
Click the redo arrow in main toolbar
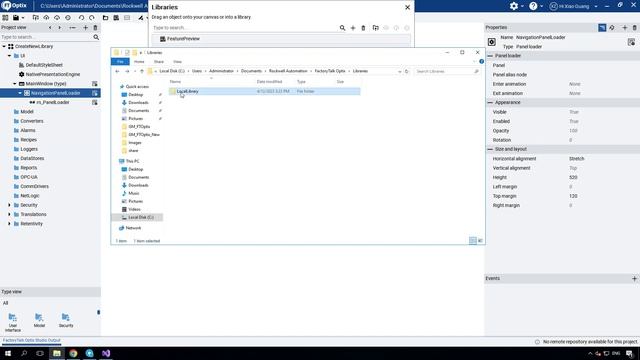pos(92,18)
